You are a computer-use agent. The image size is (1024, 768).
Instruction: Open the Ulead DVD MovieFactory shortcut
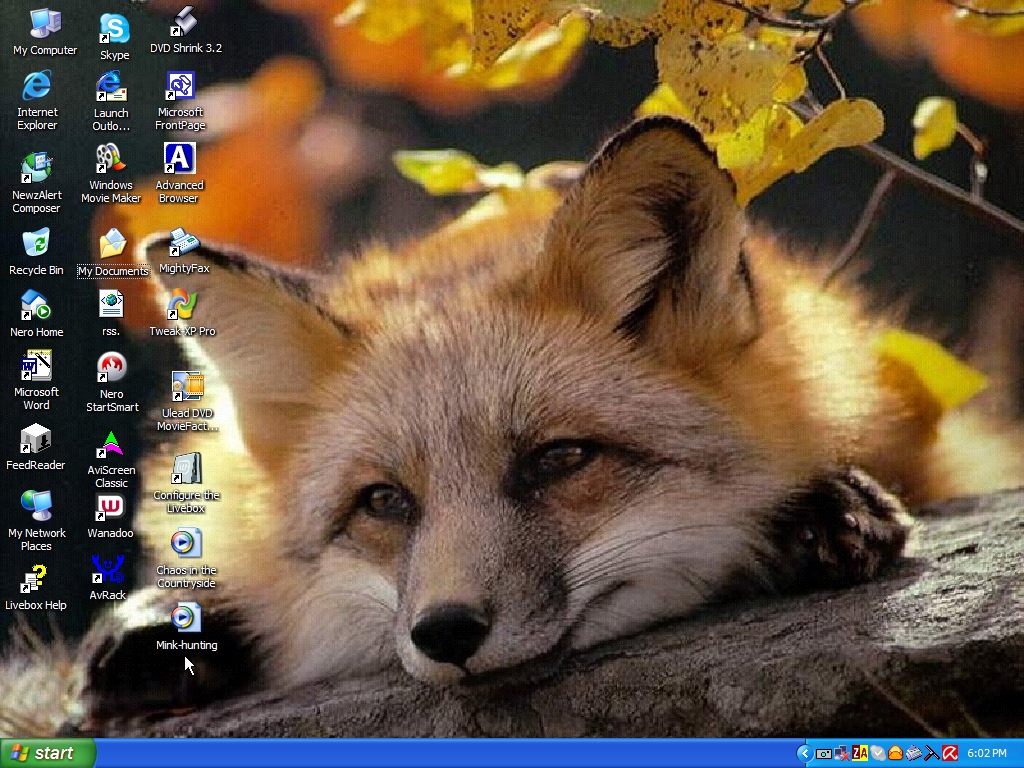pyautogui.click(x=187, y=387)
